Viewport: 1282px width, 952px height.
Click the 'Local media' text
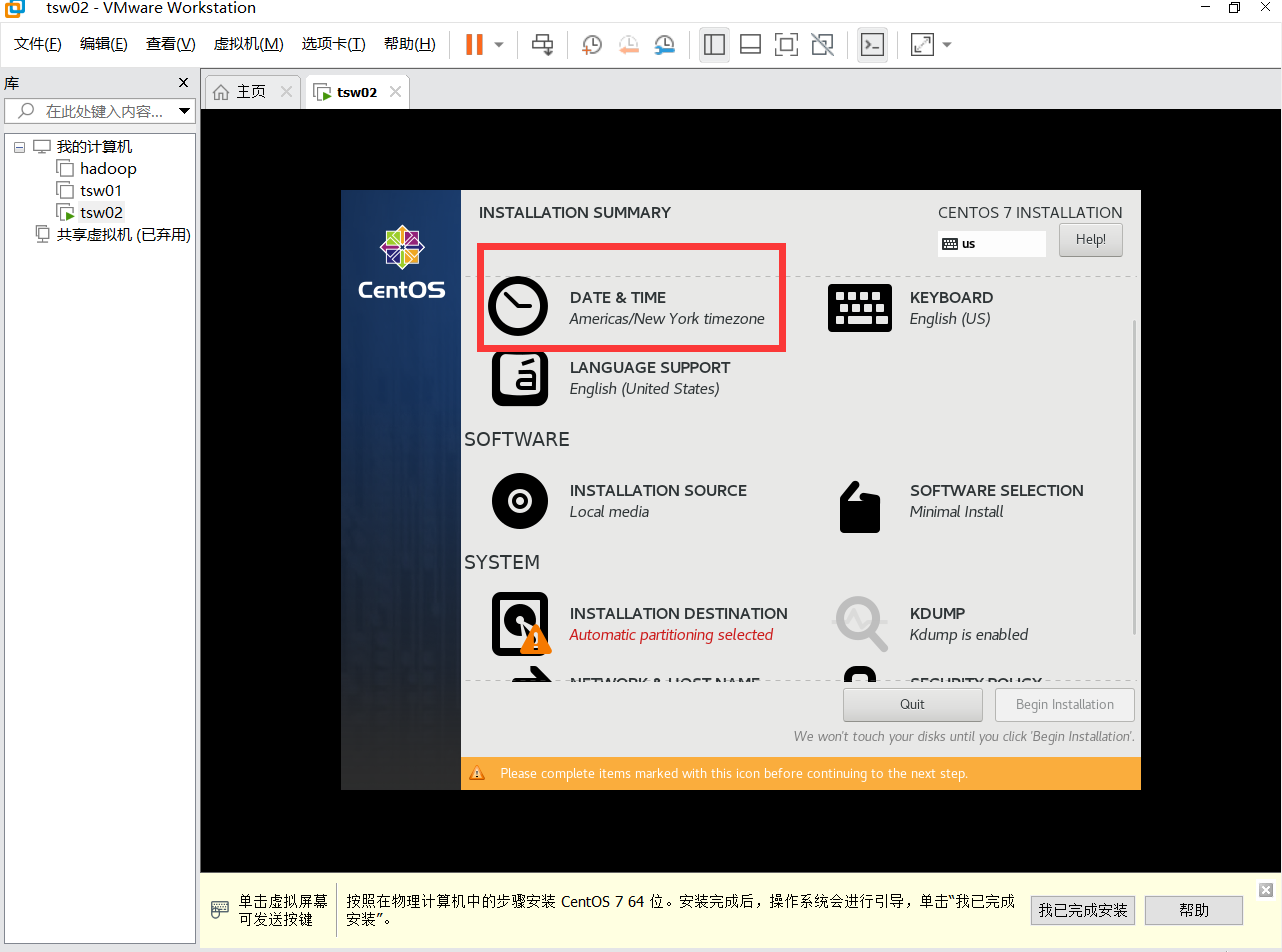pos(609,512)
